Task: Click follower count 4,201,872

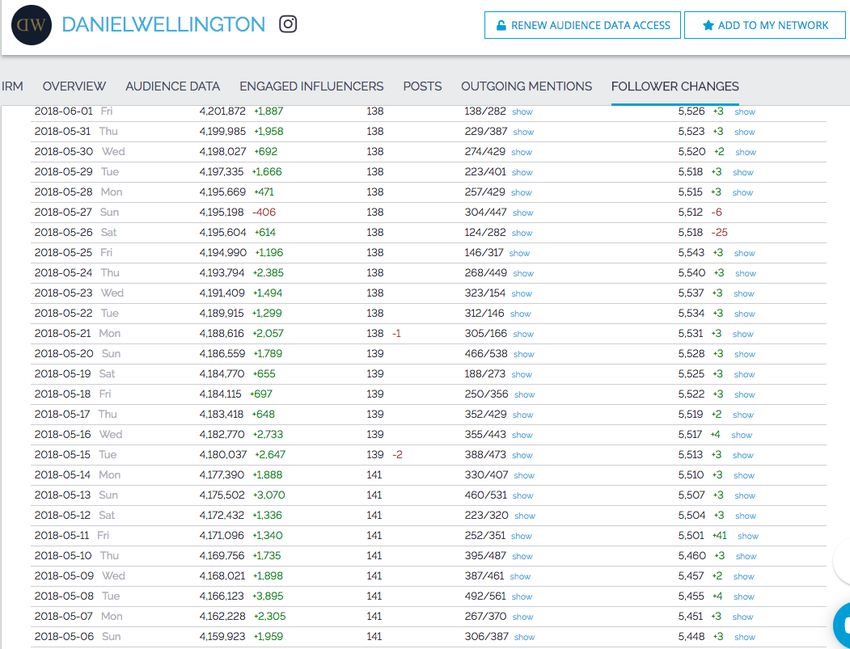Action: 222,111
